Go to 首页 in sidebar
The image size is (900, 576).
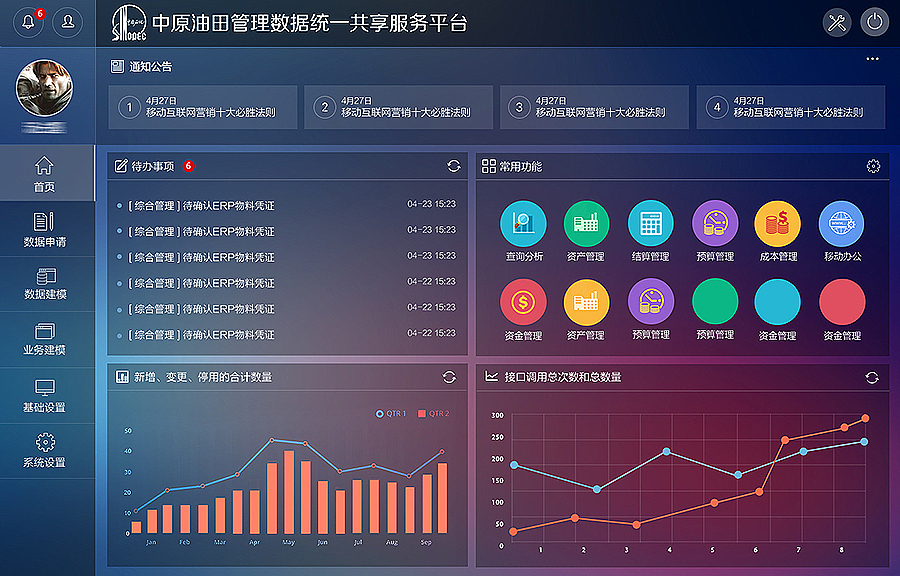click(x=47, y=173)
